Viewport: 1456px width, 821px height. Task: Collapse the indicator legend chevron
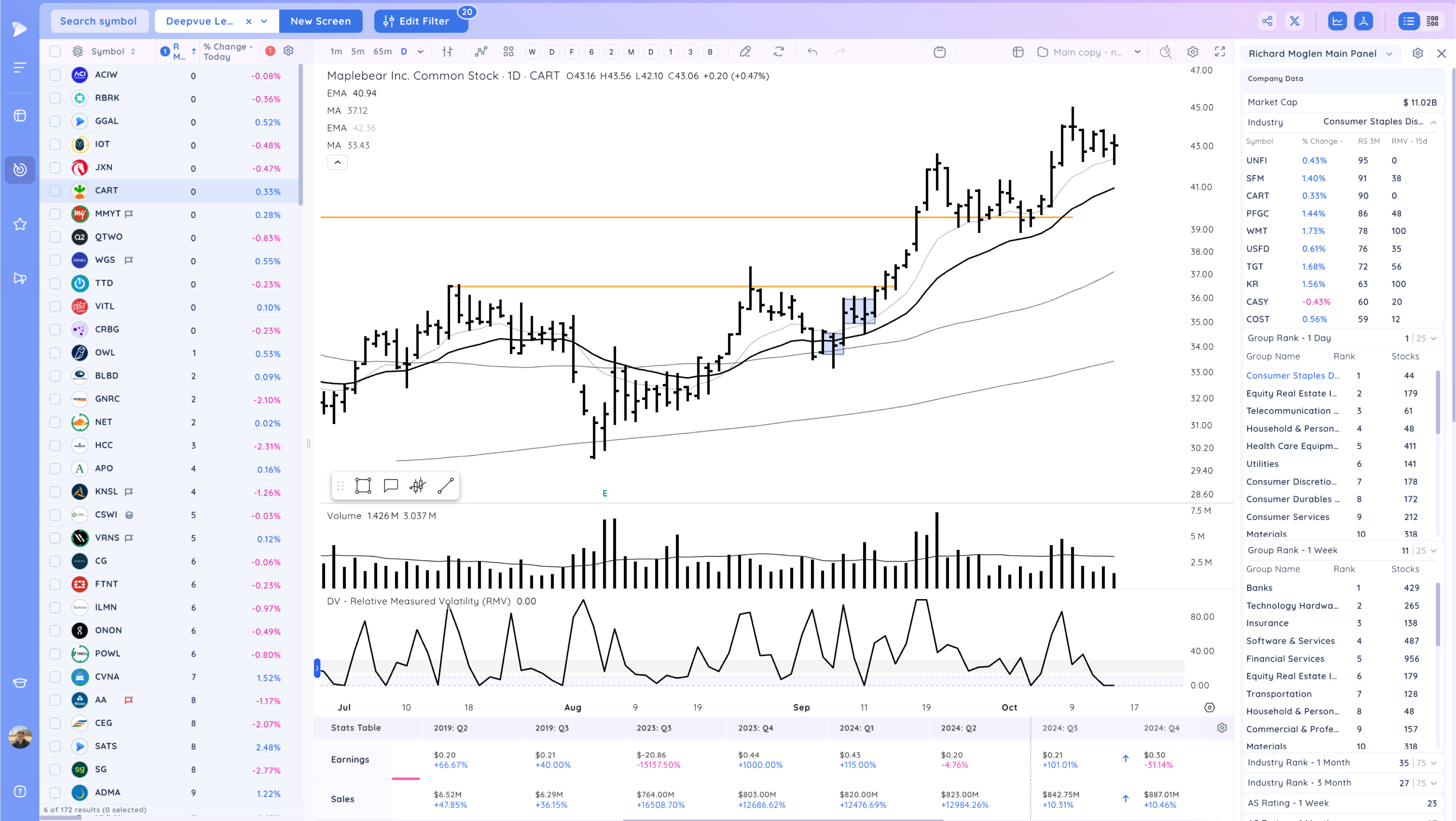337,162
